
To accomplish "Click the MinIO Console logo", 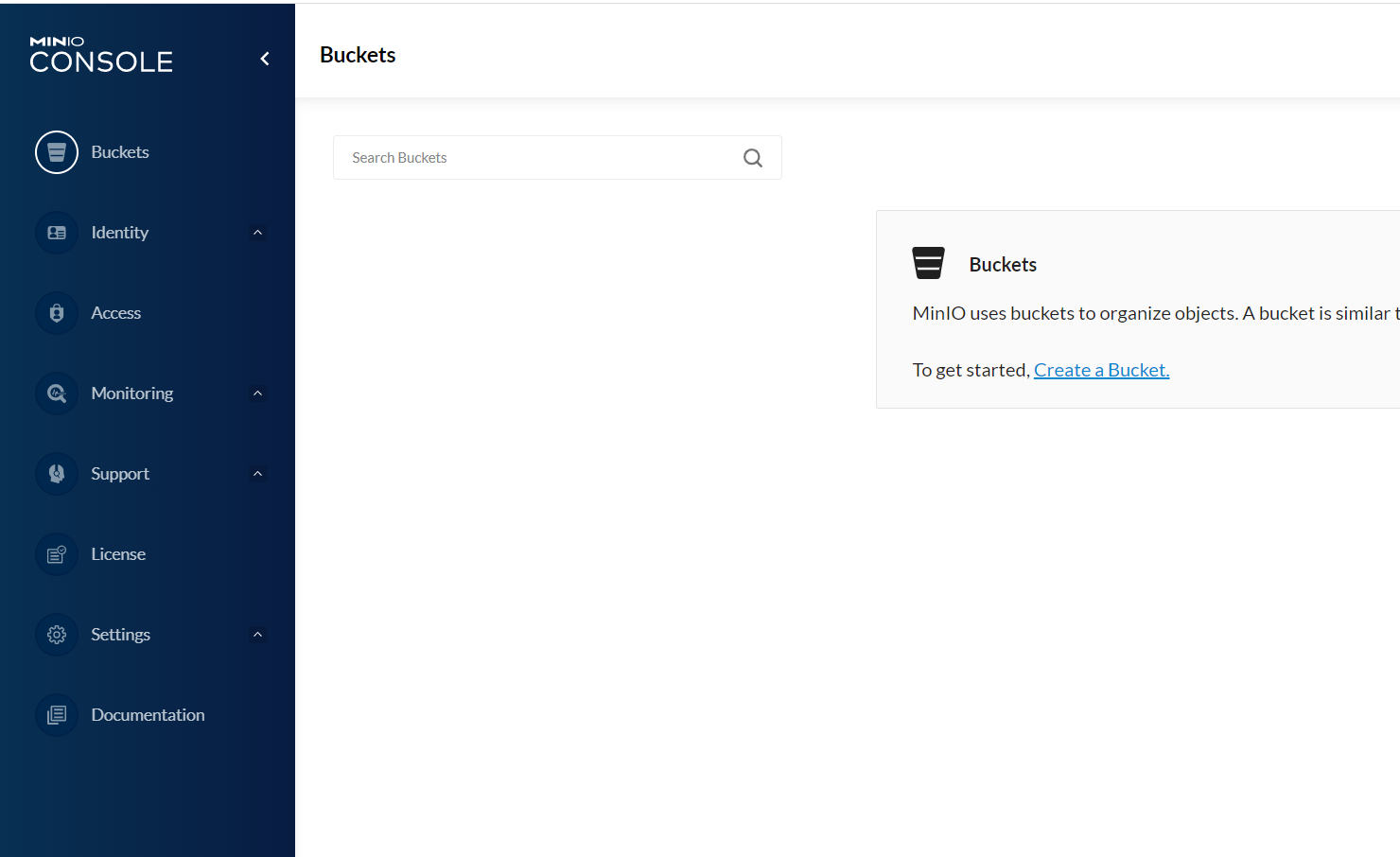I will coord(101,55).
